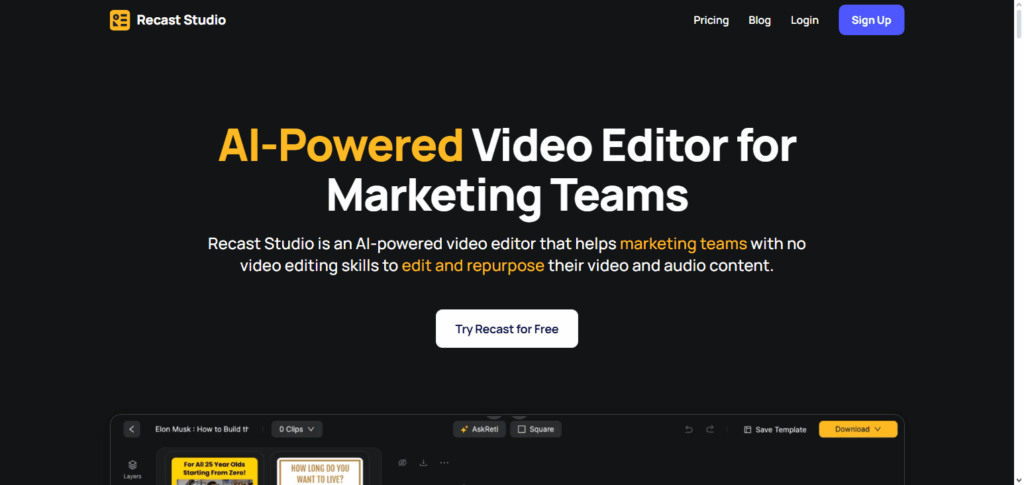
Task: Open the Blog link
Action: click(760, 20)
